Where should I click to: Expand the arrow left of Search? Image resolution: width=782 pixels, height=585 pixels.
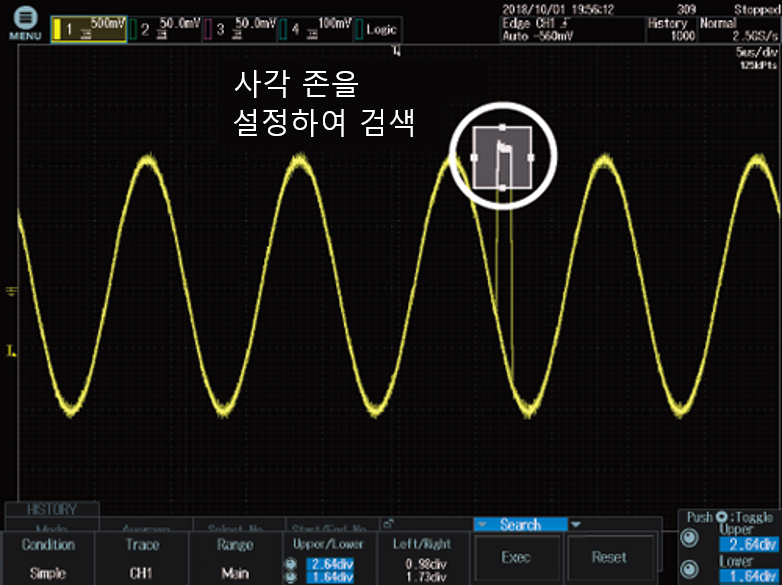pos(481,525)
